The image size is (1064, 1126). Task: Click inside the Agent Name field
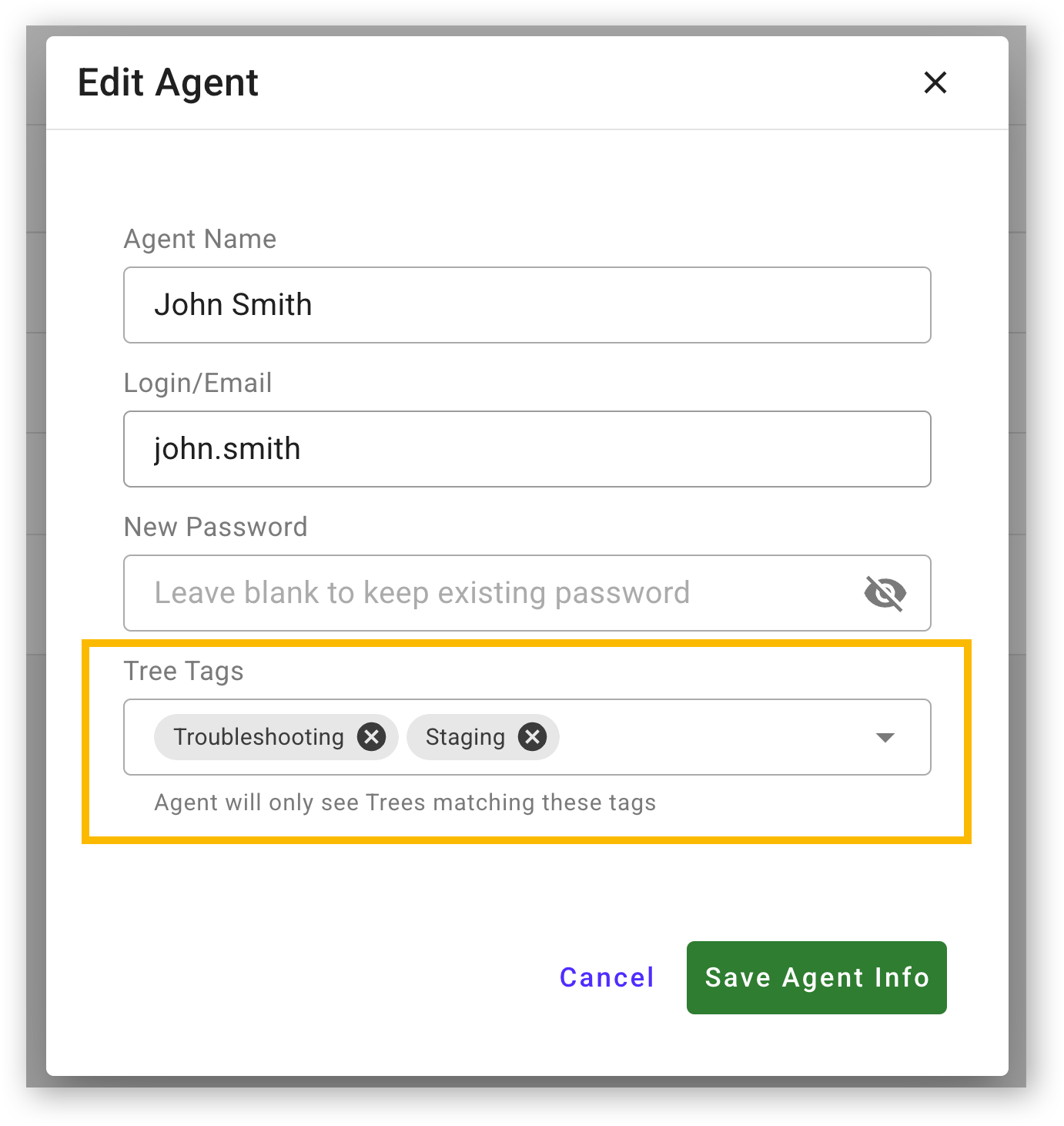[x=527, y=305]
